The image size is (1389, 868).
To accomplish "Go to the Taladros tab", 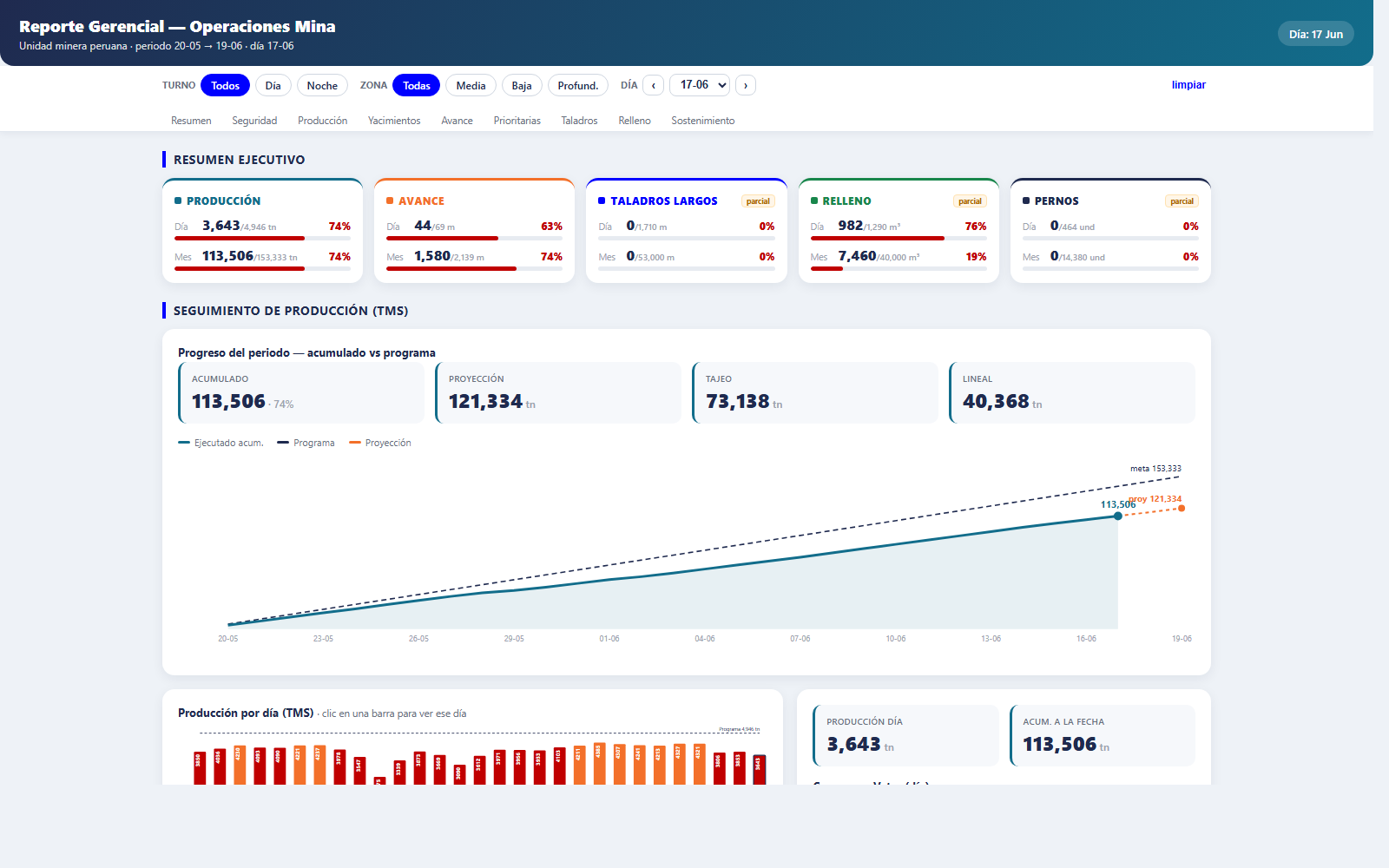I will (579, 121).
